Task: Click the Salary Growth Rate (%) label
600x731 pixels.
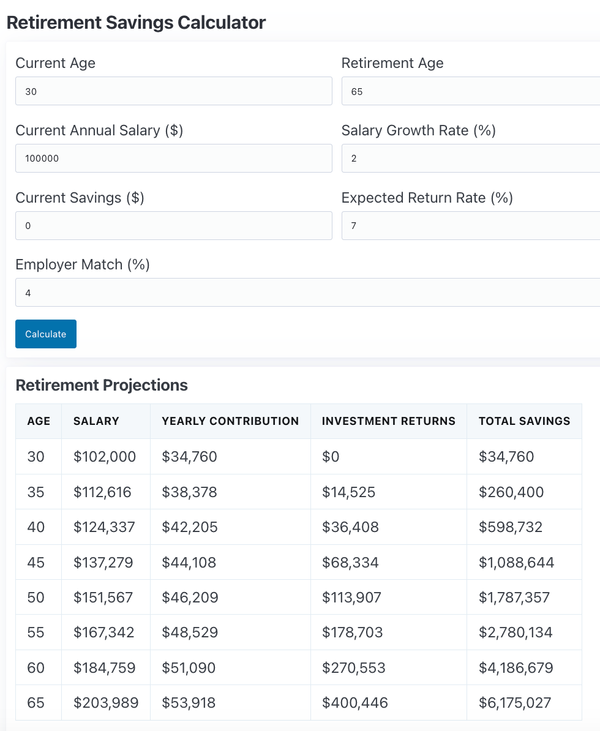Action: pyautogui.click(x=419, y=130)
